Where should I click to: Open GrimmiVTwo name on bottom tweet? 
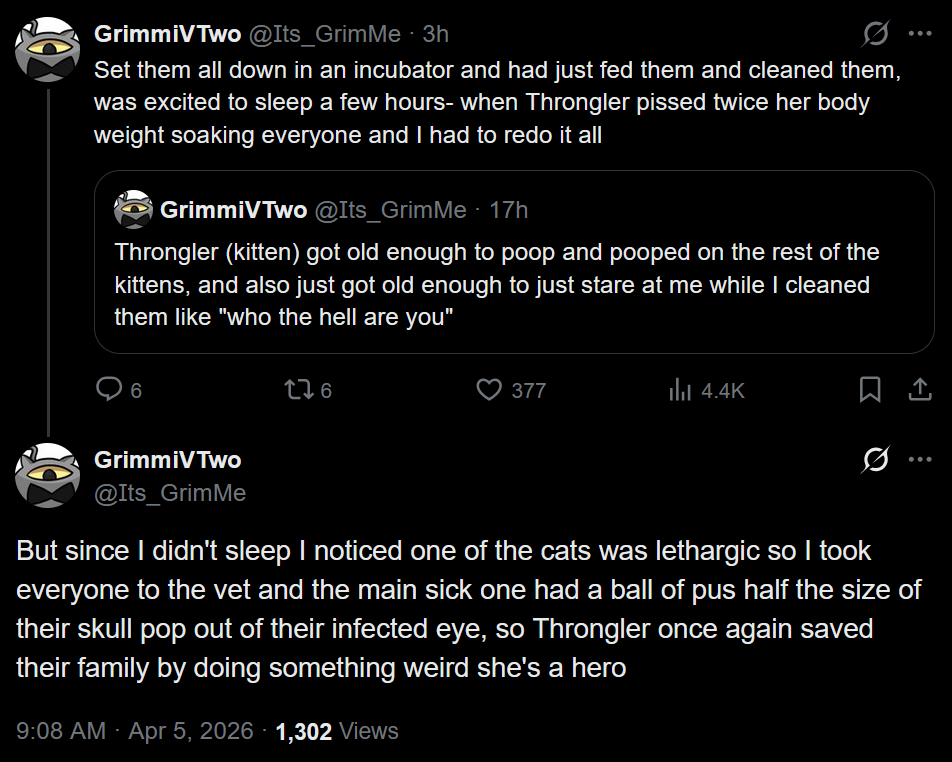[x=168, y=460]
